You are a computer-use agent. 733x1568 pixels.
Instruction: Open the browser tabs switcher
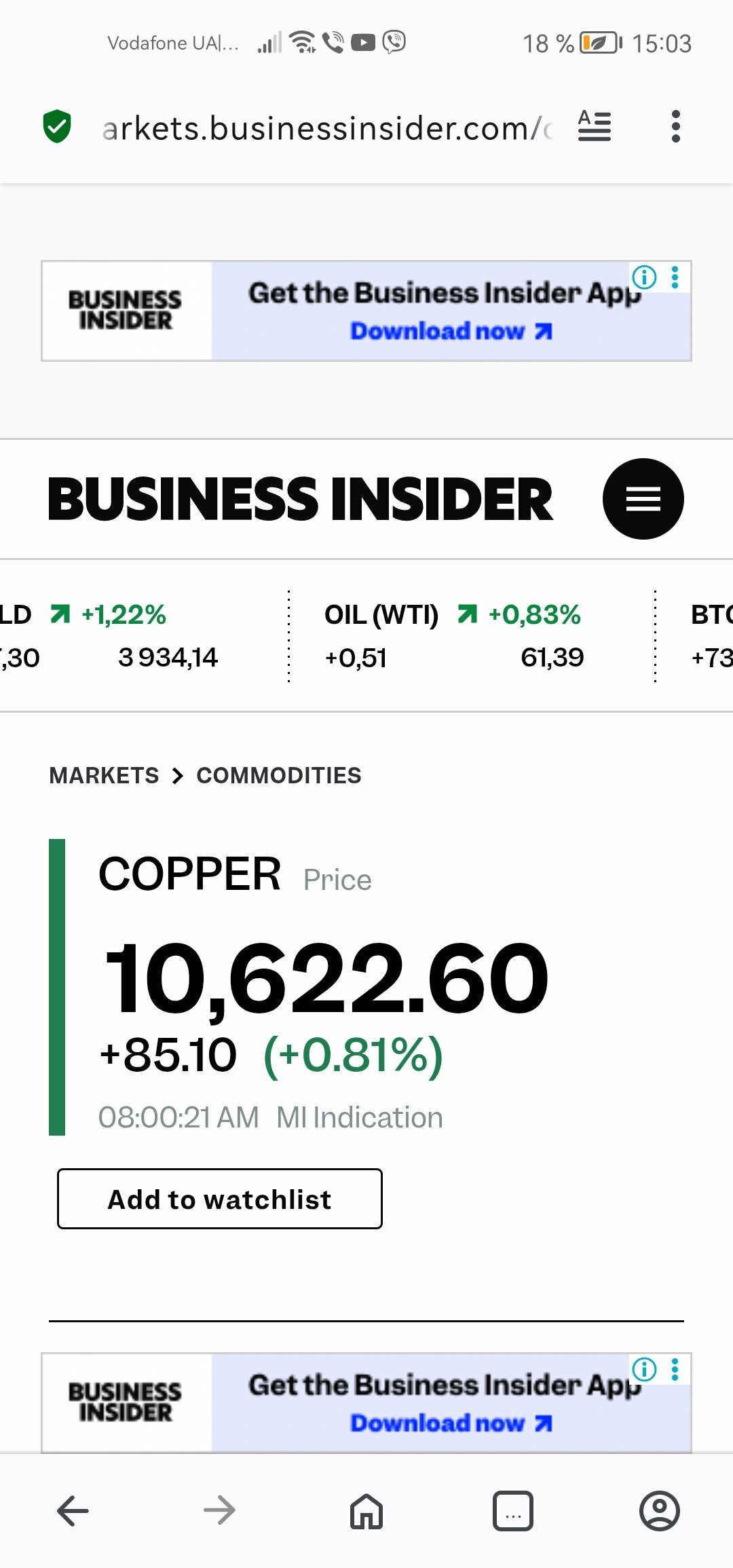point(513,1510)
